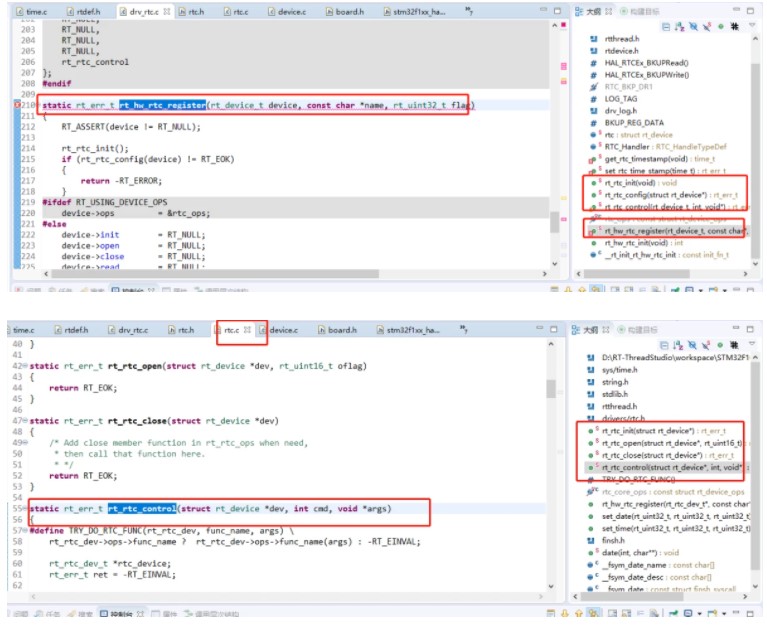767x629 pixels.
Task: Show hidden editor tabs list in top editor
Action: [469, 11]
